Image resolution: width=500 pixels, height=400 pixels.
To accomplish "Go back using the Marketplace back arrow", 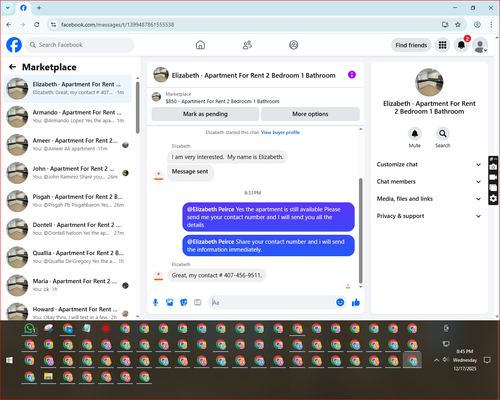I will click(12, 67).
